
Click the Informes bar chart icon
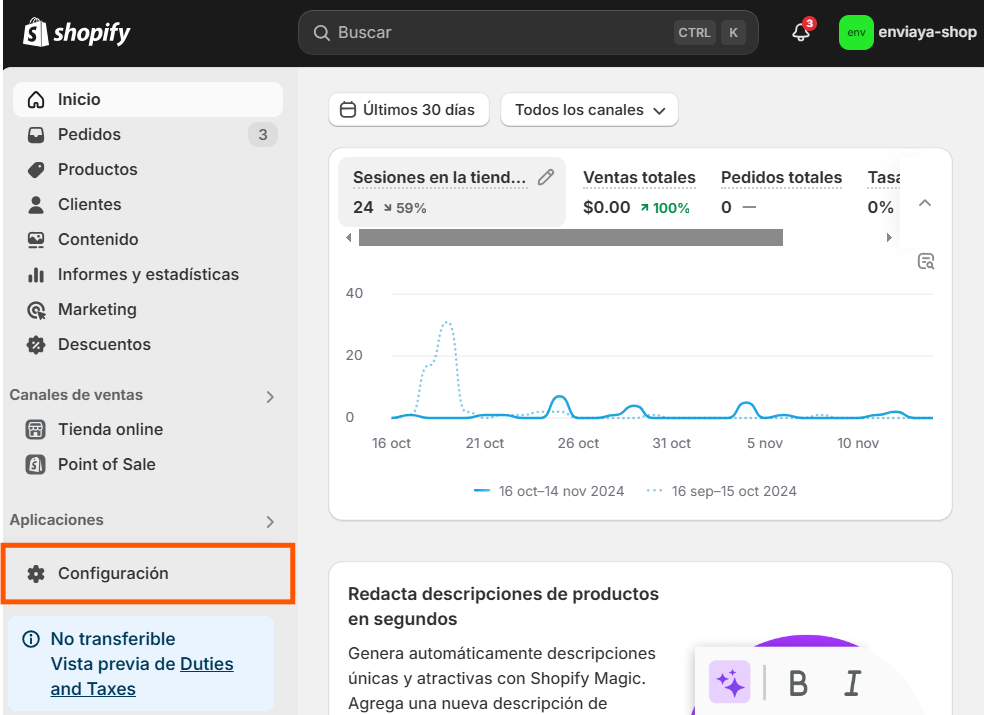tap(36, 275)
